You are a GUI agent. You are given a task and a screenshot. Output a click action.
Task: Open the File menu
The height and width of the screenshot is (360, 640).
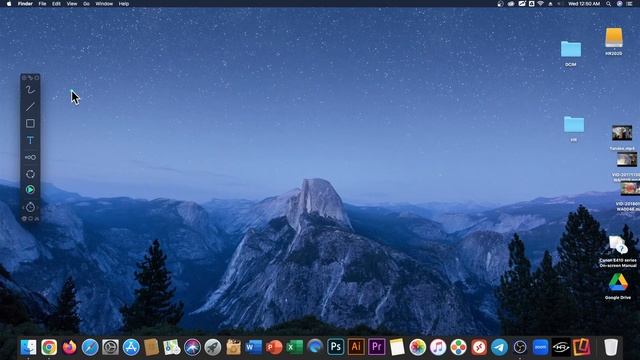42,4
